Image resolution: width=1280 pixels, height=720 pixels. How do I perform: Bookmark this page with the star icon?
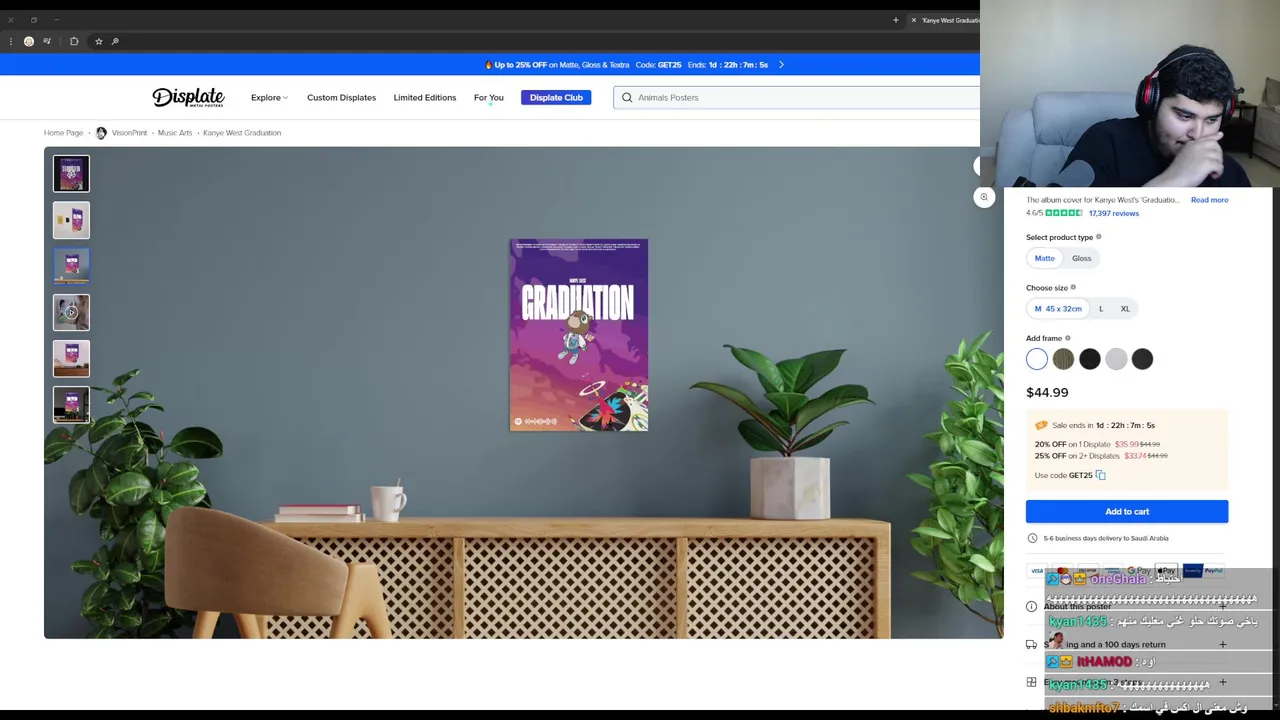pos(98,41)
